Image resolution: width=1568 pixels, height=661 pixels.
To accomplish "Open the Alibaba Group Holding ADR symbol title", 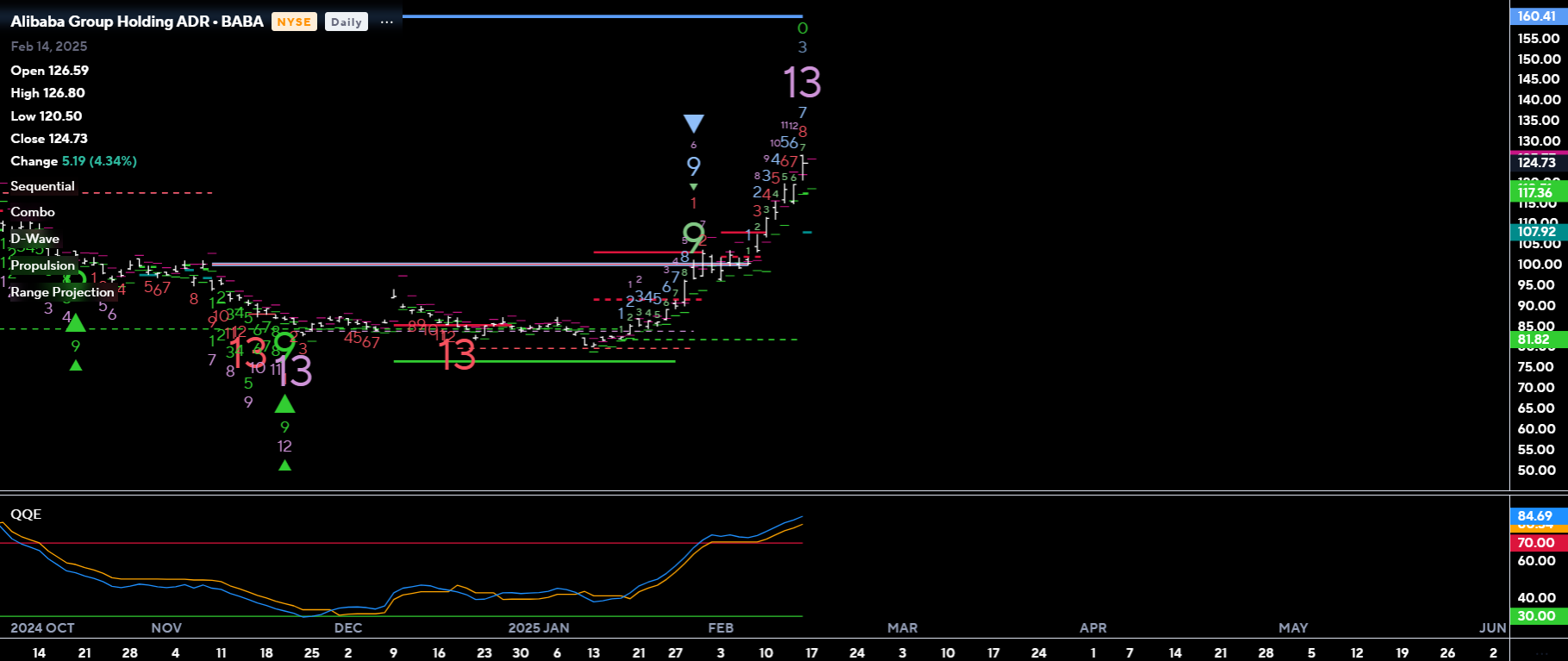I will coord(137,22).
